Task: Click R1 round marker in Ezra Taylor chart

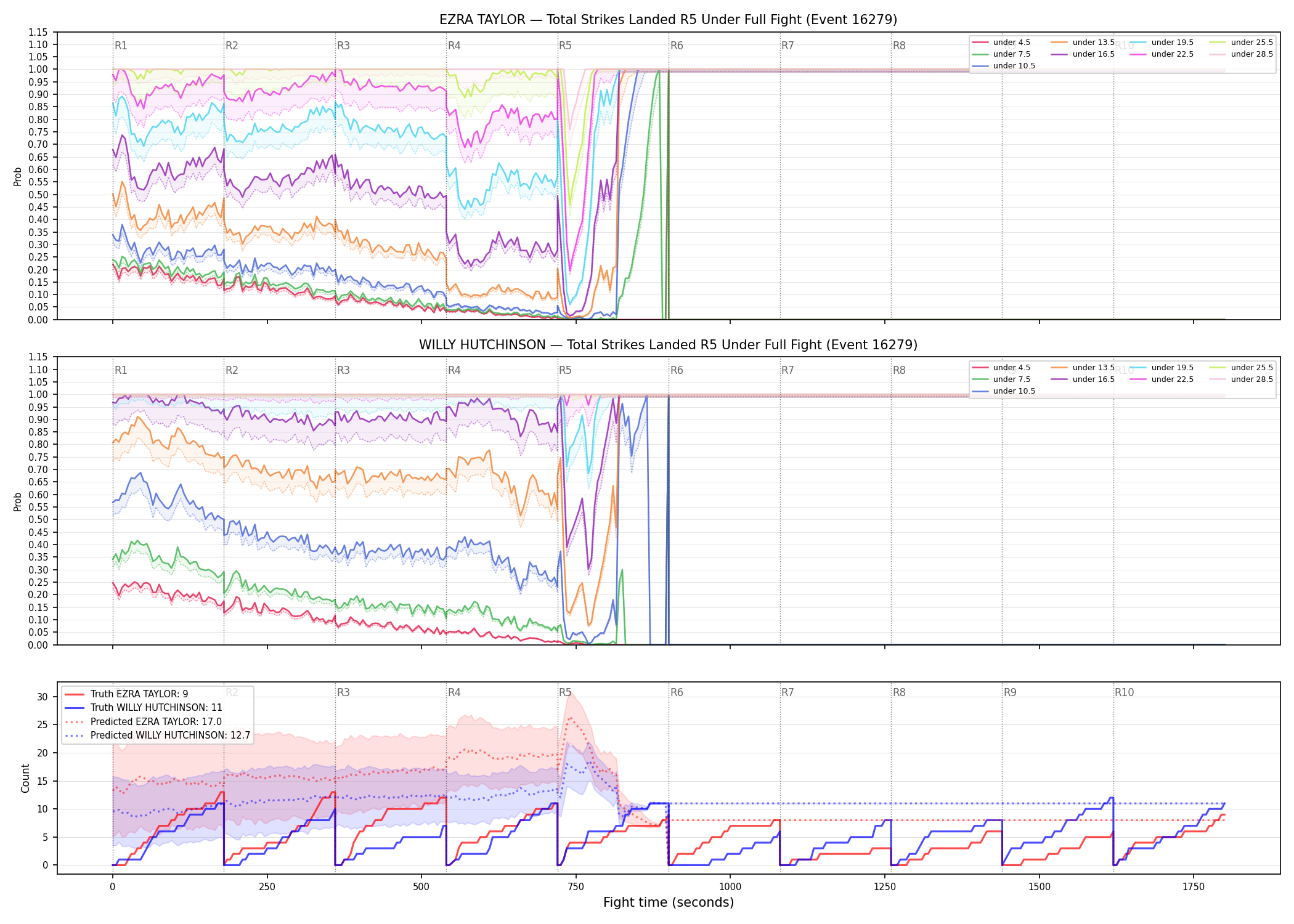Action: [x=121, y=46]
